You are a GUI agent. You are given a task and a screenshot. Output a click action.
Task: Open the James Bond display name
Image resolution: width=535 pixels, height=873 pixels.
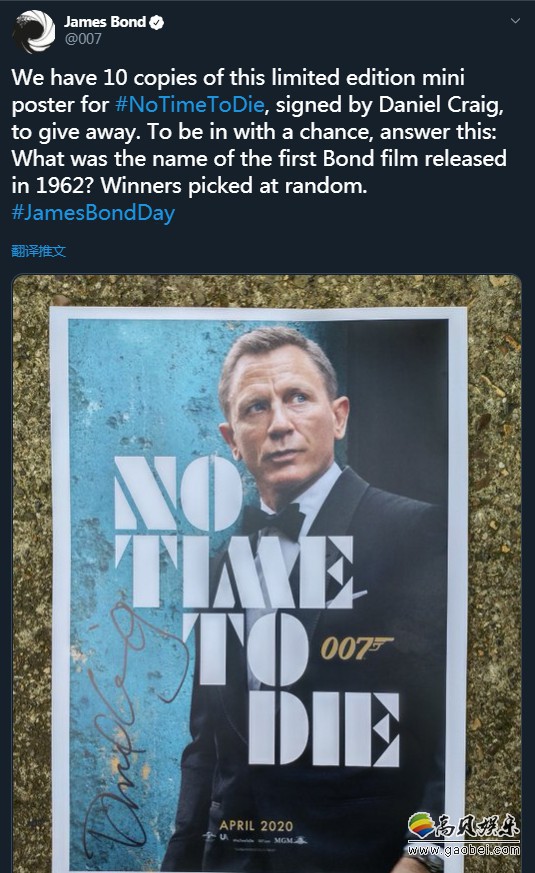pos(105,22)
